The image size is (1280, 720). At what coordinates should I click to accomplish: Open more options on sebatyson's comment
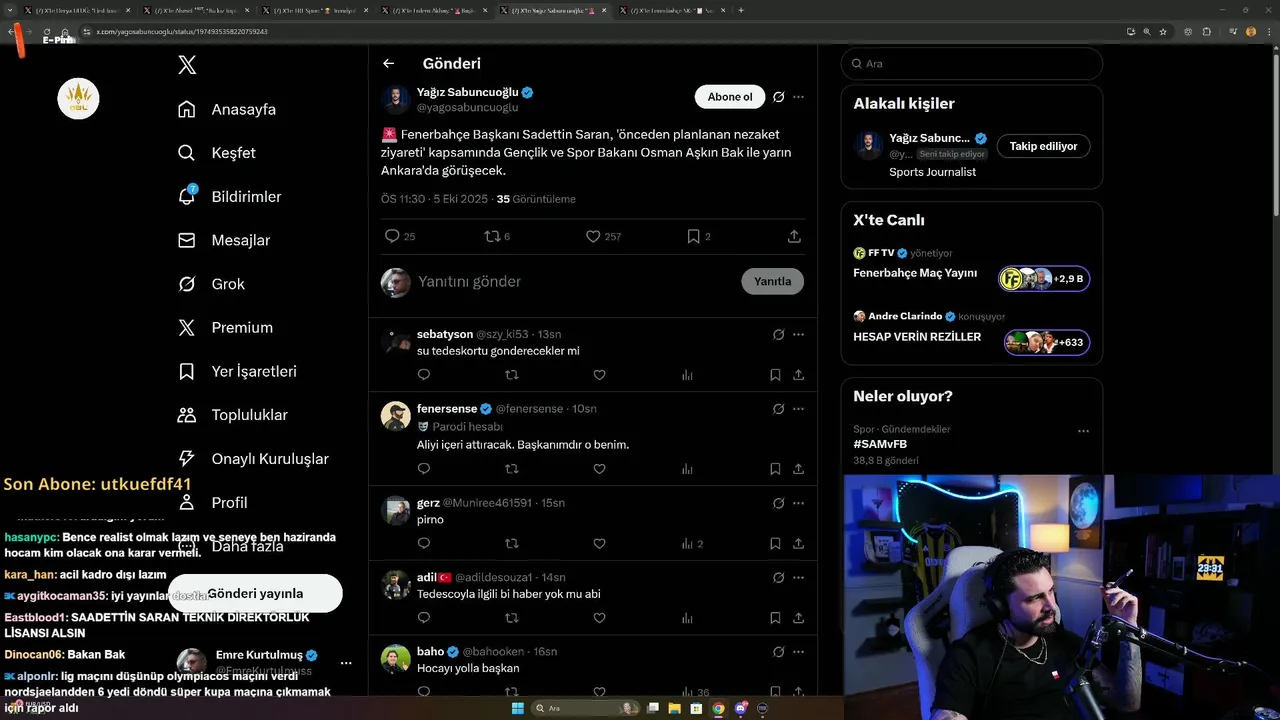click(798, 334)
